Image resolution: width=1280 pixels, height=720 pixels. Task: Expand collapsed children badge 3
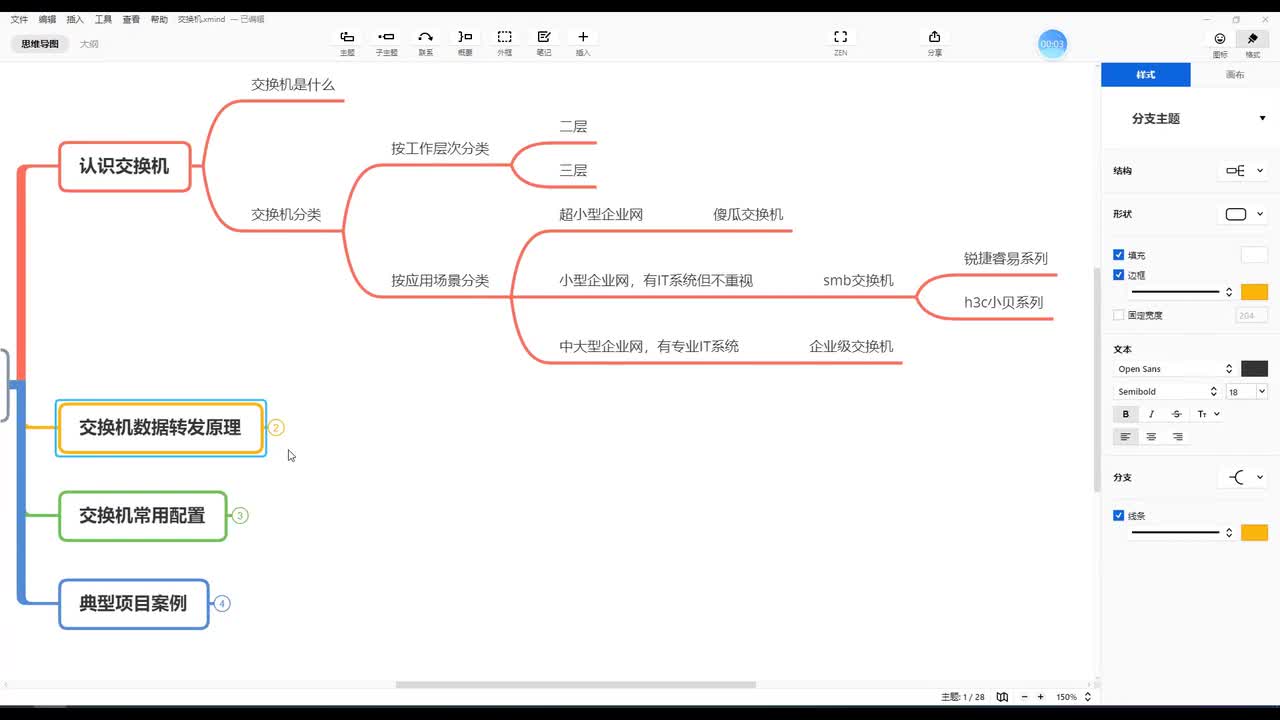(240, 516)
